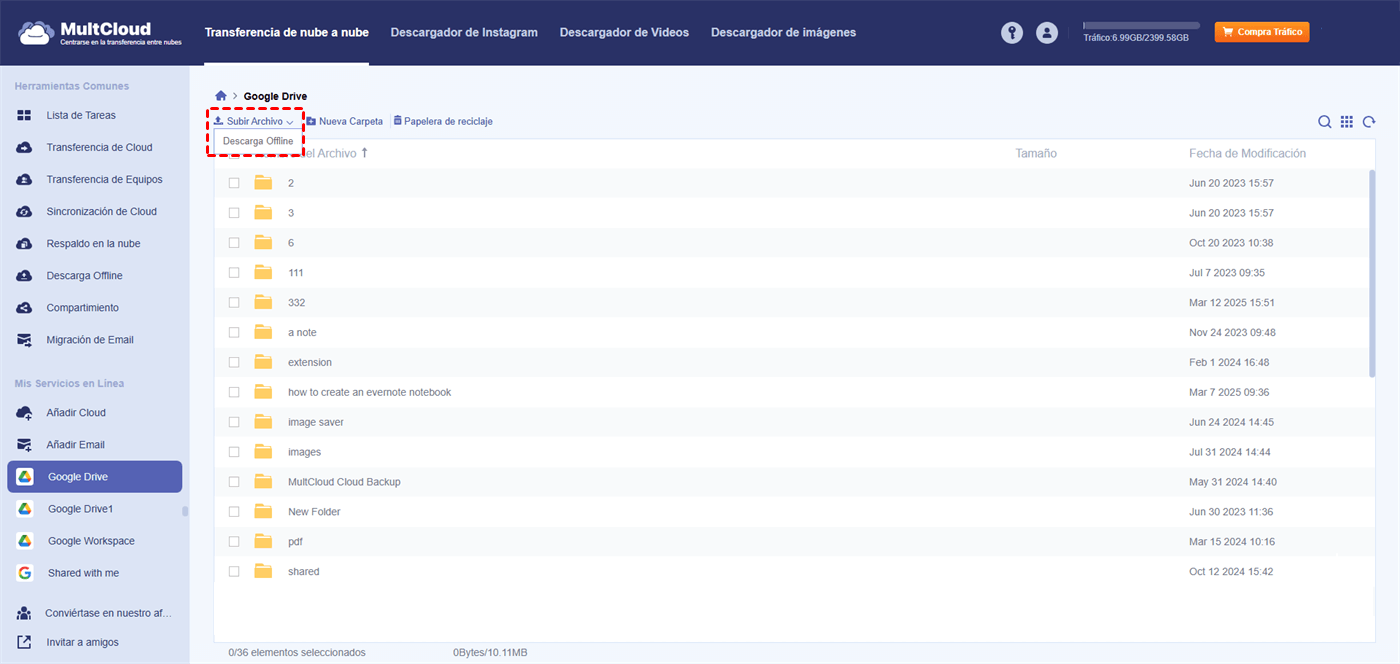Click the Google Workspace icon
1400x664 pixels.
(25, 541)
